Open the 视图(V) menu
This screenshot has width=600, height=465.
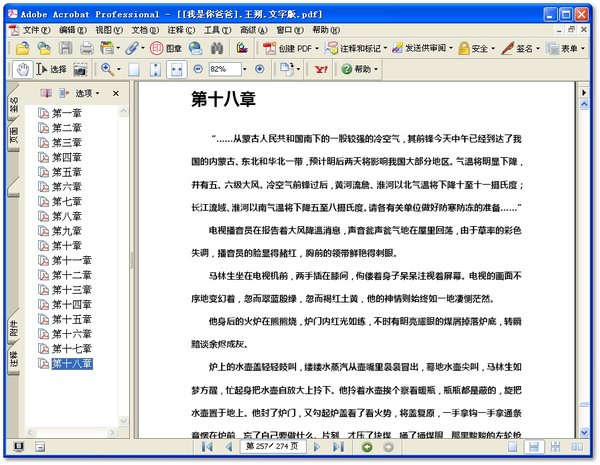[x=109, y=30]
